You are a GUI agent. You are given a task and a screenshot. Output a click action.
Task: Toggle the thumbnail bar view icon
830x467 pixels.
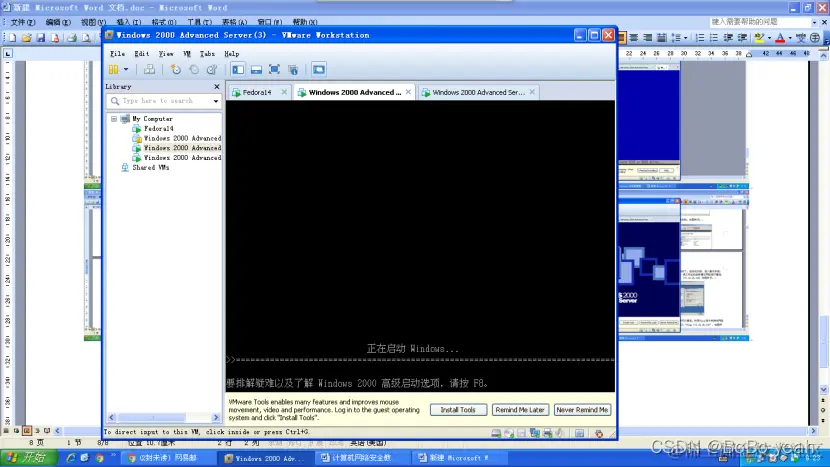pos(256,69)
